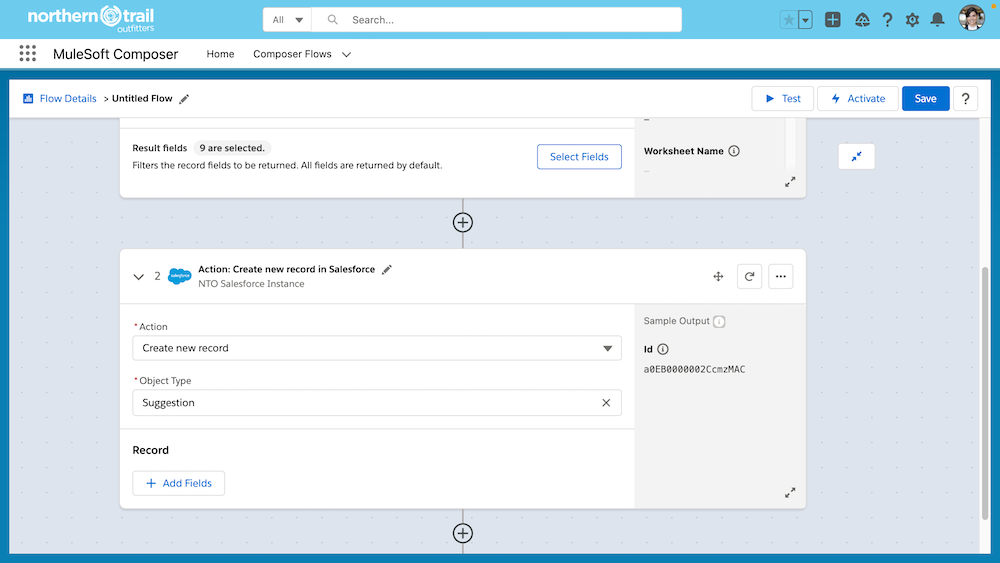1000x563 pixels.
Task: Open flow help question mark button
Action: point(965,99)
